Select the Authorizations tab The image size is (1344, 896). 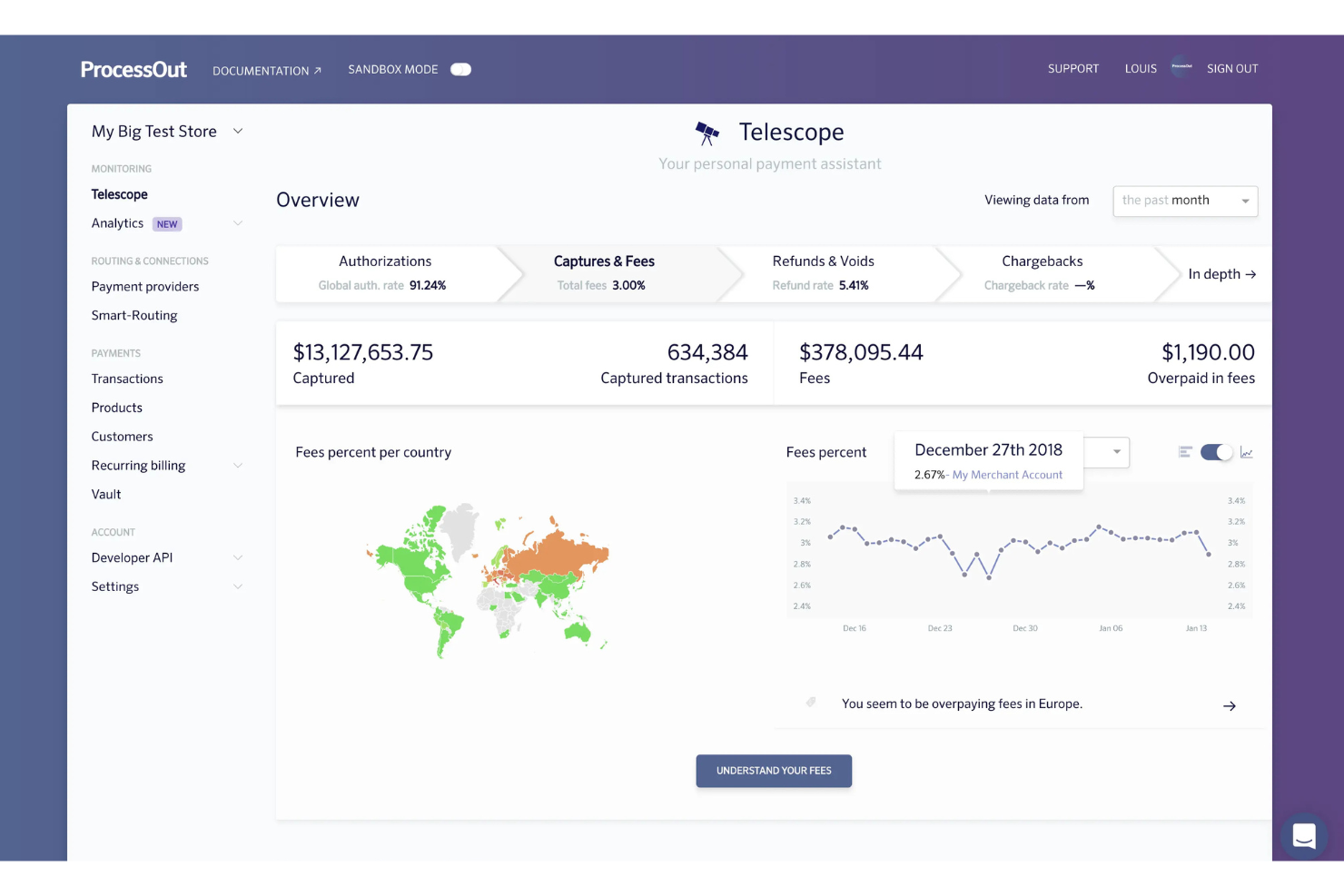(x=386, y=273)
